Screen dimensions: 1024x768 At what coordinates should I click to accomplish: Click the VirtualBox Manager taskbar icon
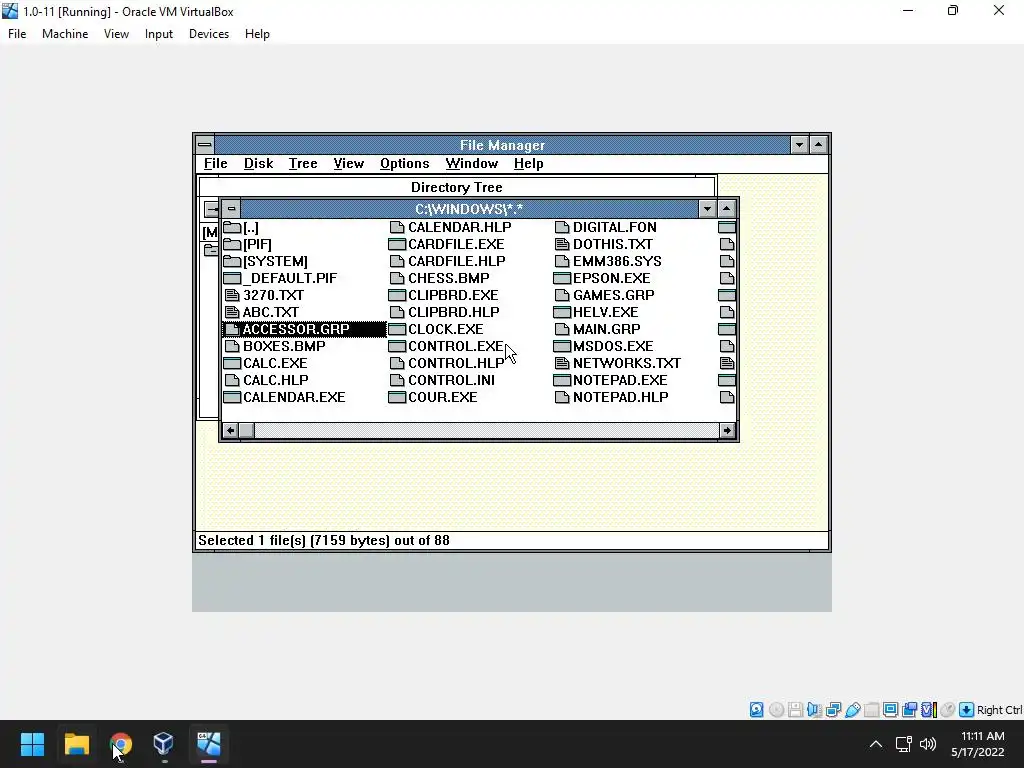(163, 744)
